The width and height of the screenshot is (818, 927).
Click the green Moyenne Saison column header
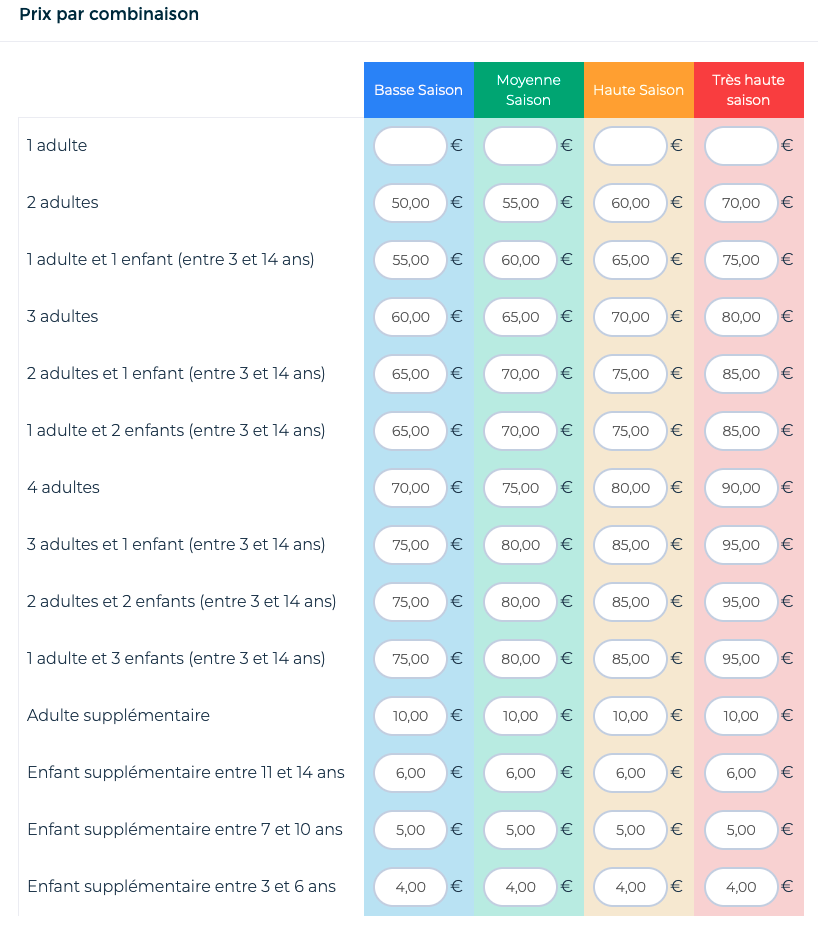[x=528, y=90]
